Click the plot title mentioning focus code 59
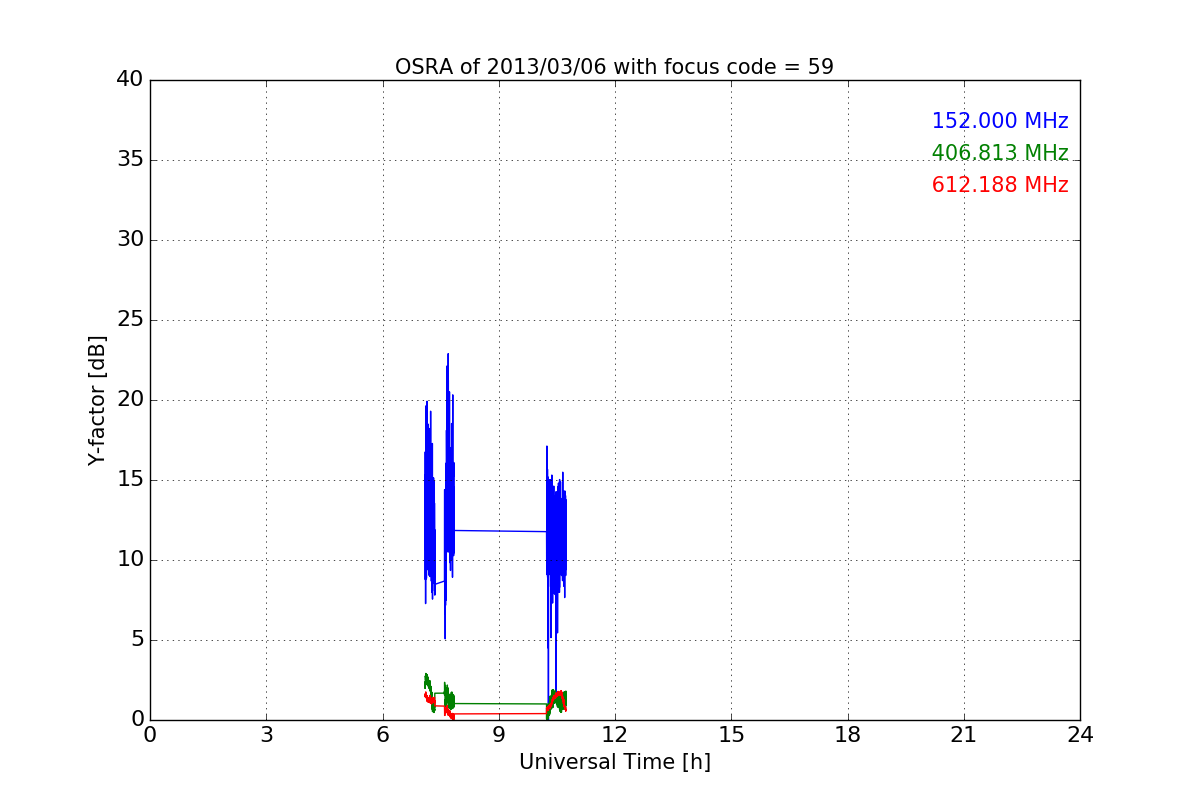The width and height of the screenshot is (1200, 800). (x=614, y=67)
